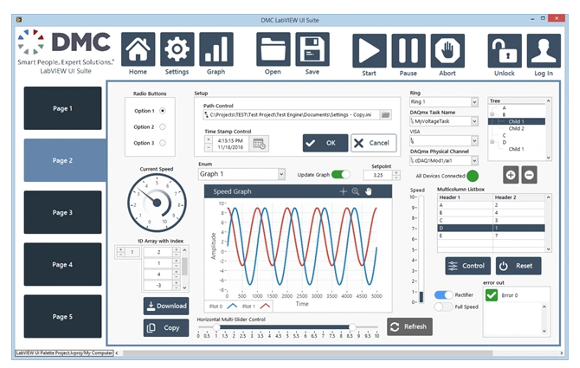Switch to Page 2 tab
The height and width of the screenshot is (368, 580).
(65, 161)
